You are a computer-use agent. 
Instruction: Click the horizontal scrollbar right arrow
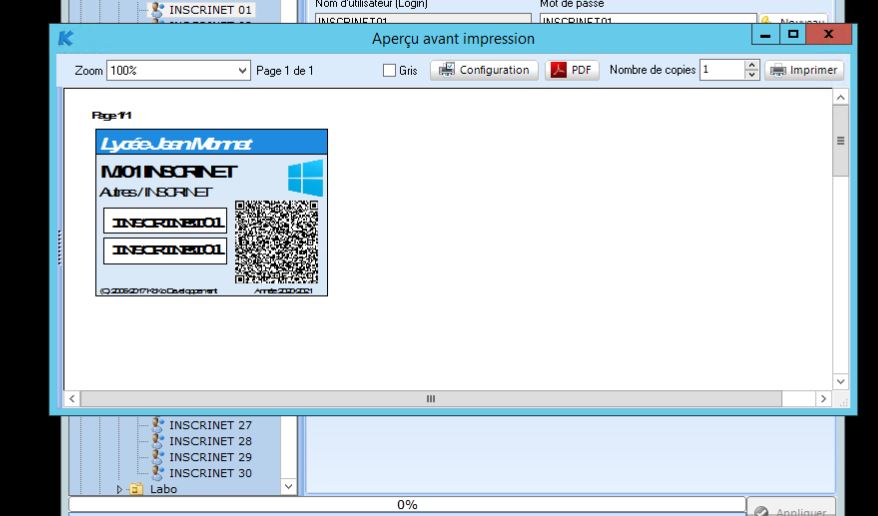(x=823, y=398)
